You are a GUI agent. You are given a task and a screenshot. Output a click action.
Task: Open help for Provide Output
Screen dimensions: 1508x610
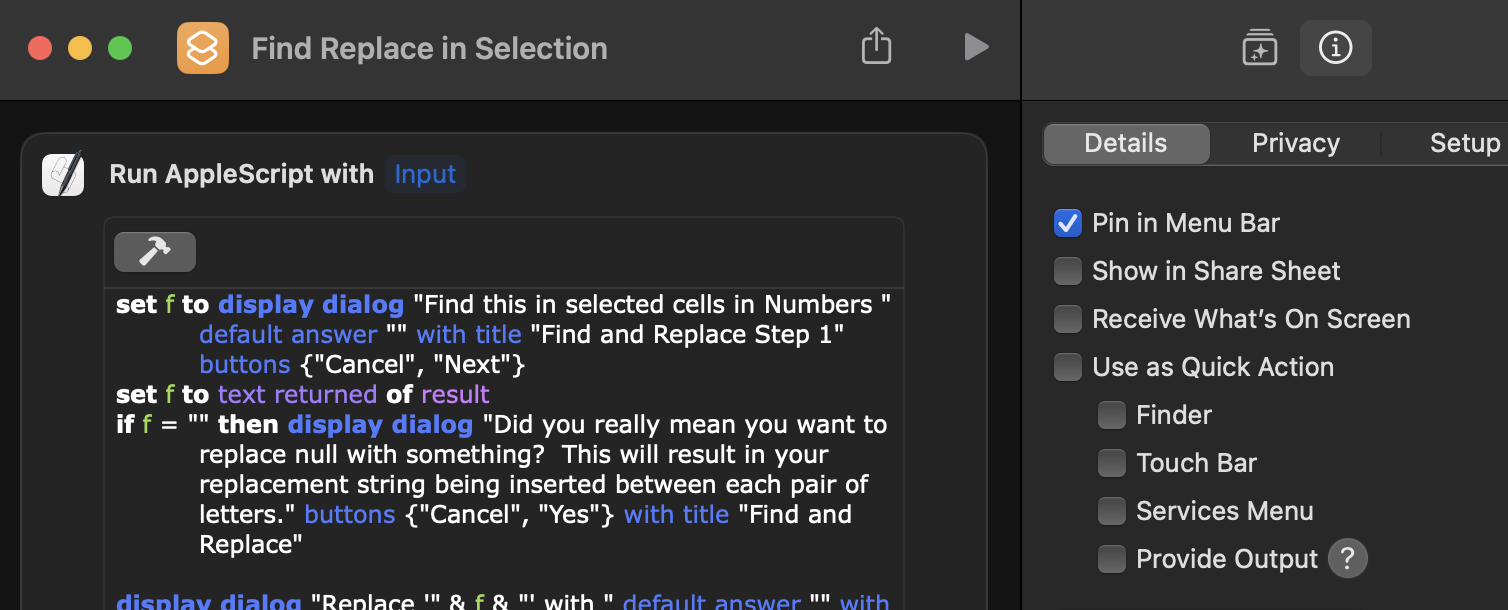(x=1347, y=559)
